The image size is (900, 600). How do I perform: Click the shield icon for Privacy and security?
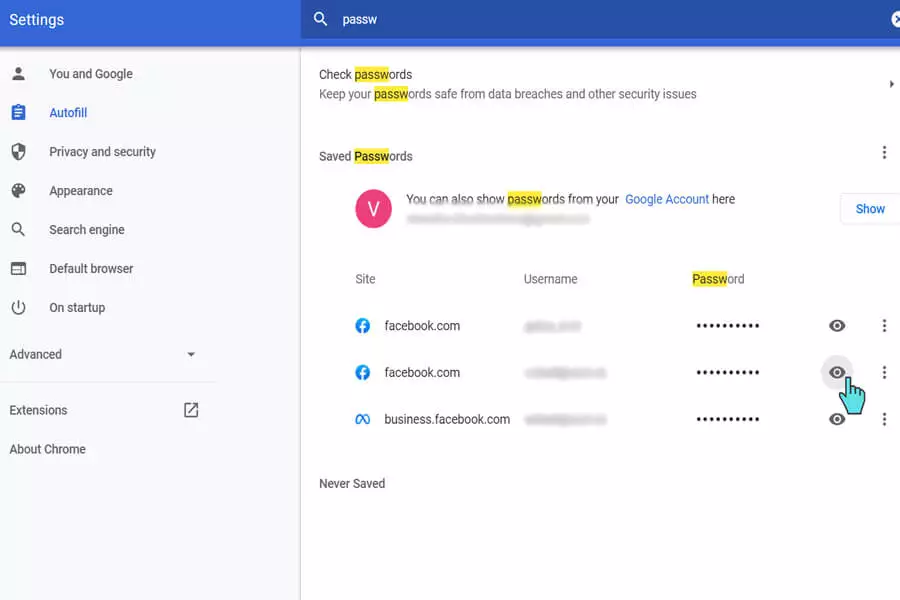(x=18, y=152)
